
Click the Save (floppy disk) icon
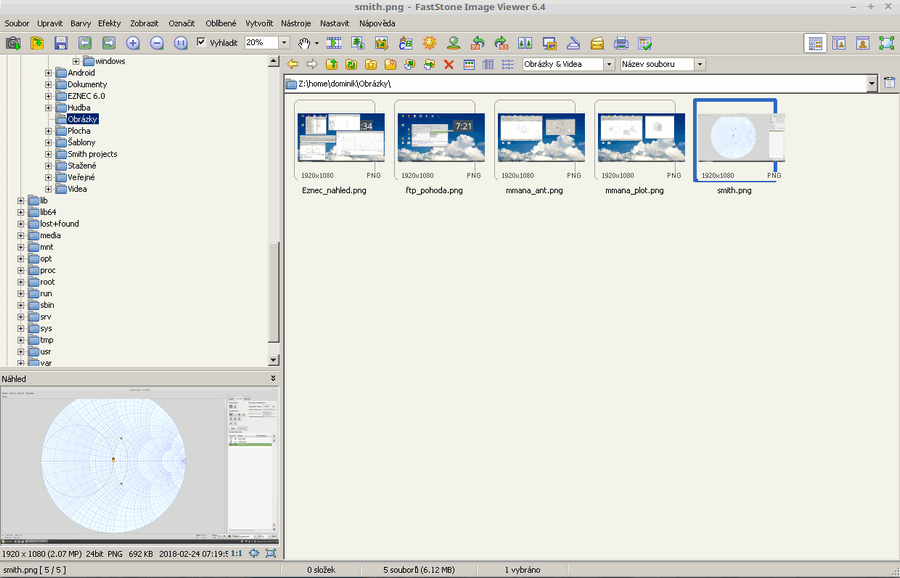tap(61, 43)
